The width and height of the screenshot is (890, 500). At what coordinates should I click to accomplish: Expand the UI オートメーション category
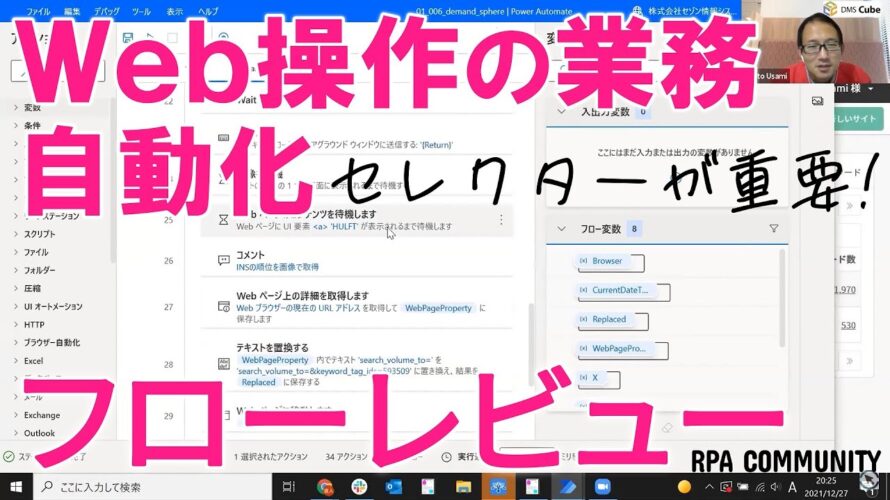tap(16, 306)
